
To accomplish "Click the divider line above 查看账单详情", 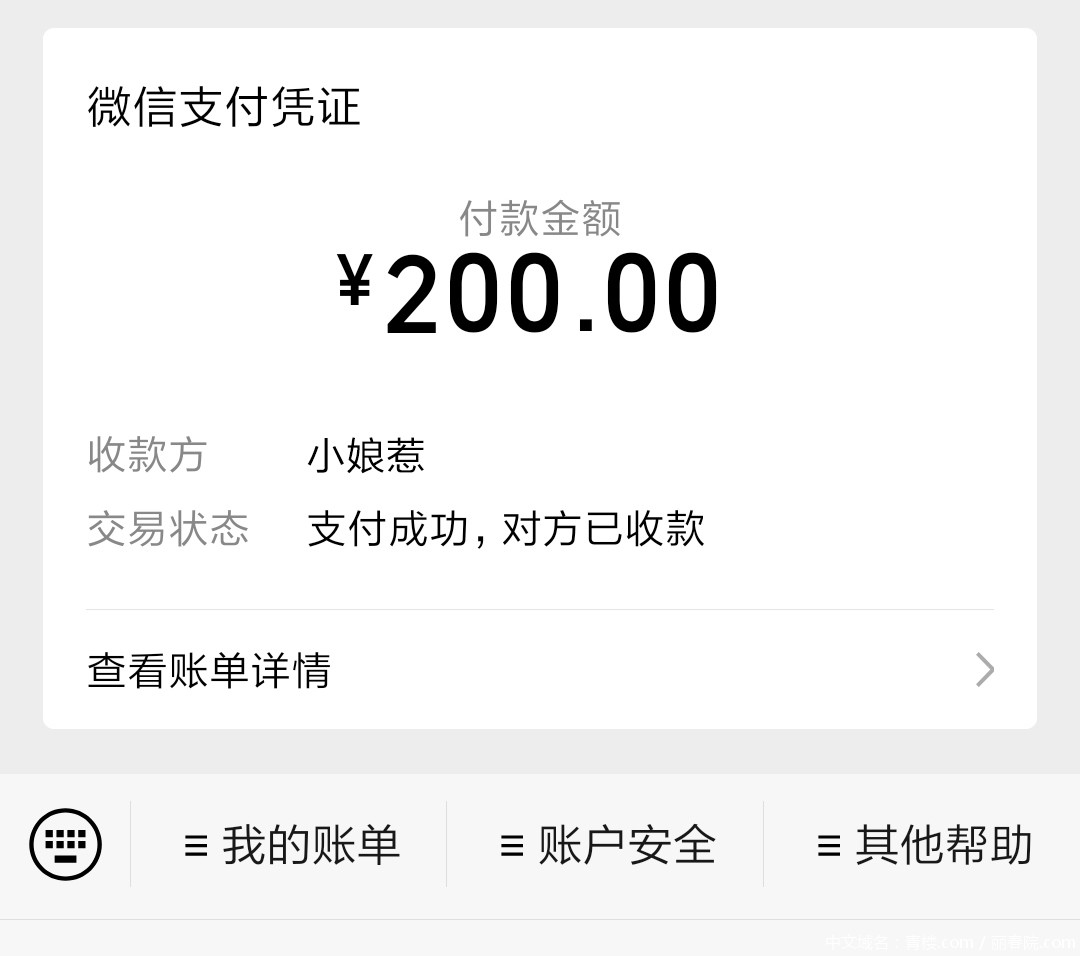I will point(540,609).
